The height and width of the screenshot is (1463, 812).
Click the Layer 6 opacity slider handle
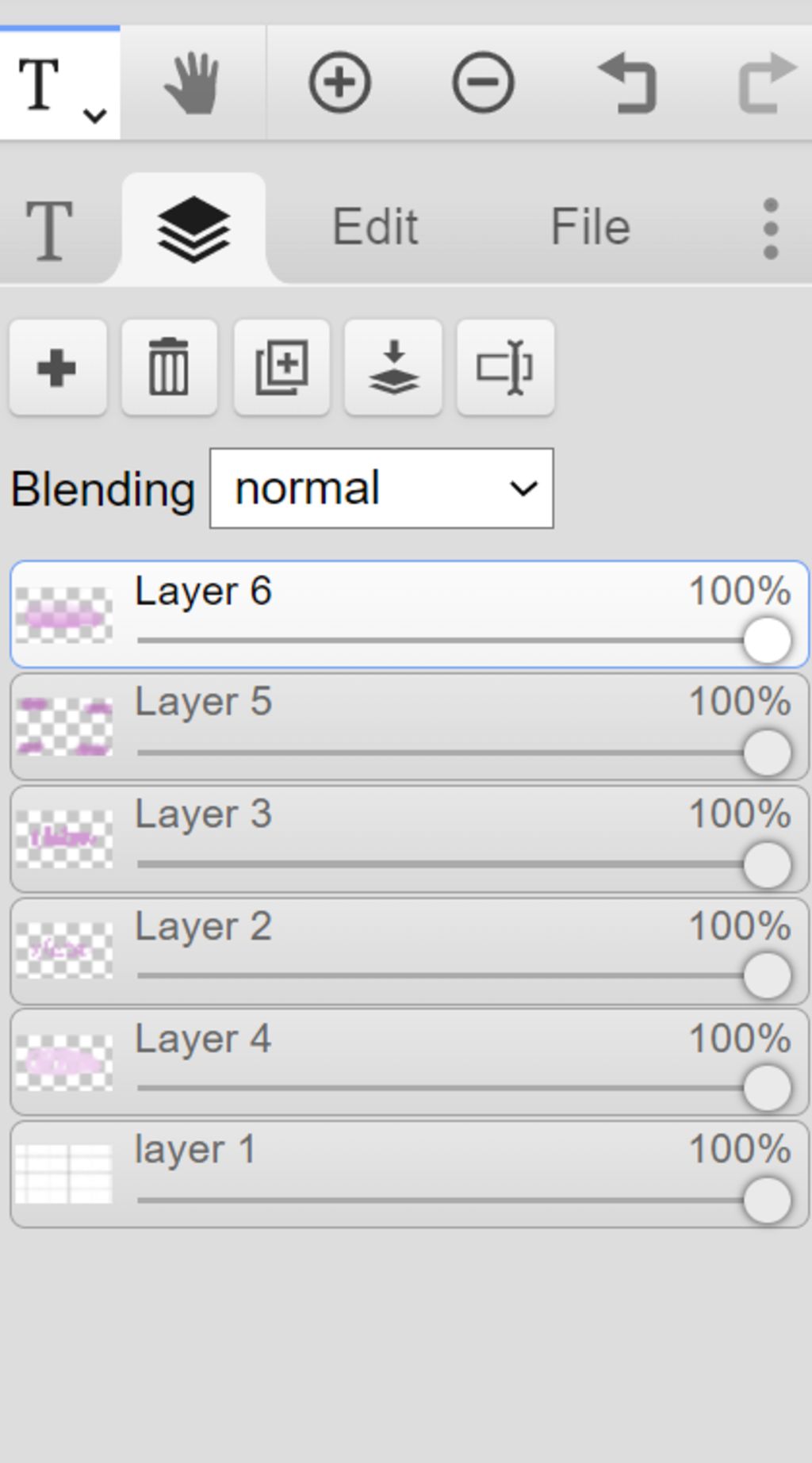click(767, 640)
